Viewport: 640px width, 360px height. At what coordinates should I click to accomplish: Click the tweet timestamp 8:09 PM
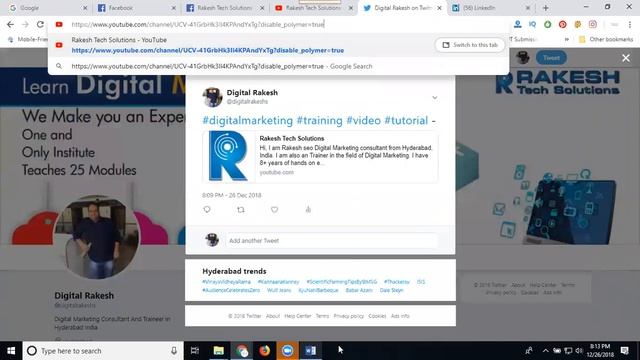coord(231,195)
